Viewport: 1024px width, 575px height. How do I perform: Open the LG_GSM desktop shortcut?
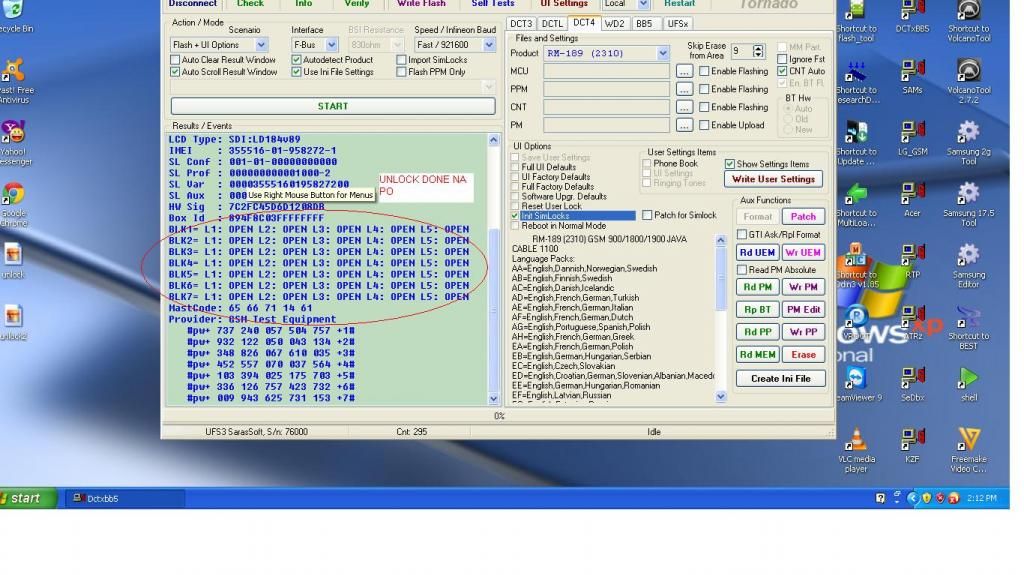click(912, 132)
